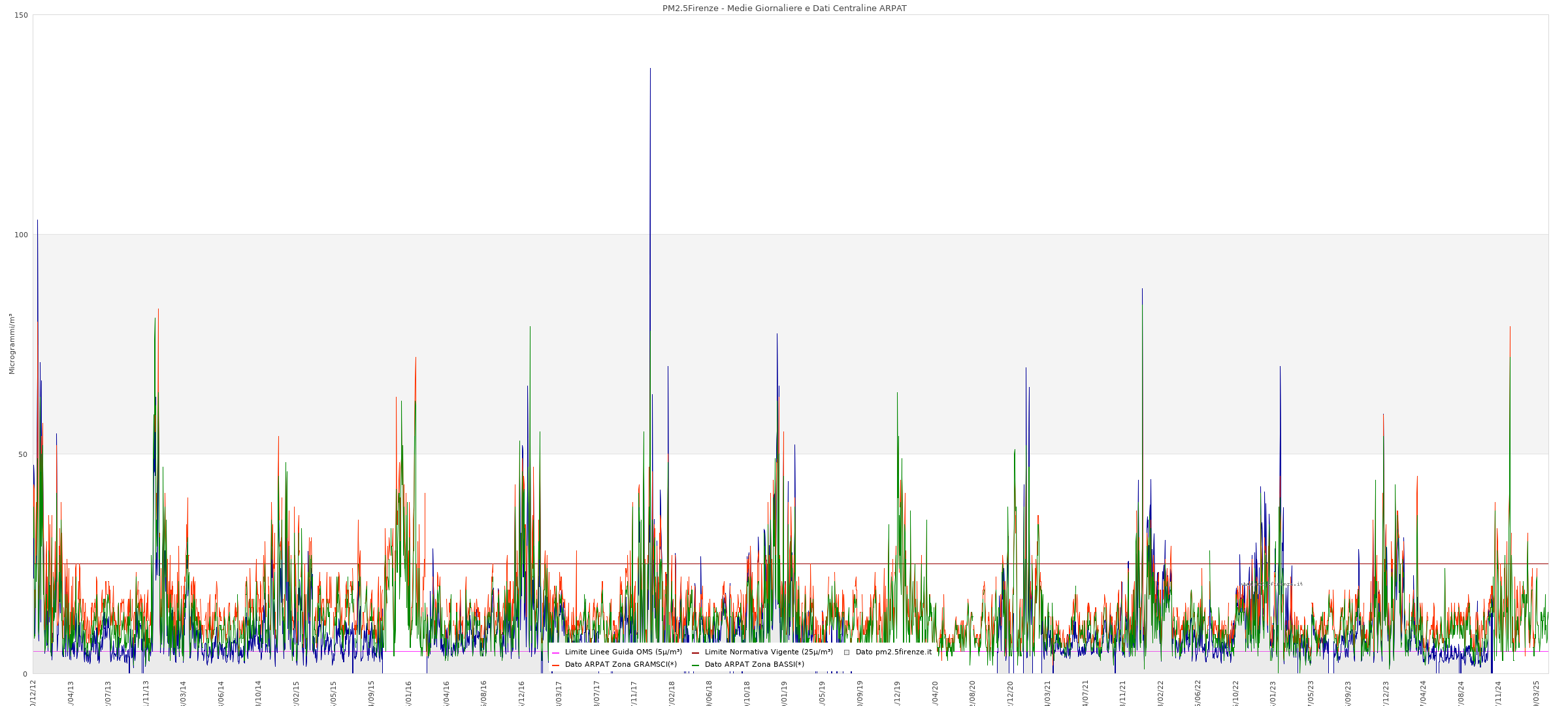
Task: Click the green BASSI legend line marker
Action: [x=695, y=665]
